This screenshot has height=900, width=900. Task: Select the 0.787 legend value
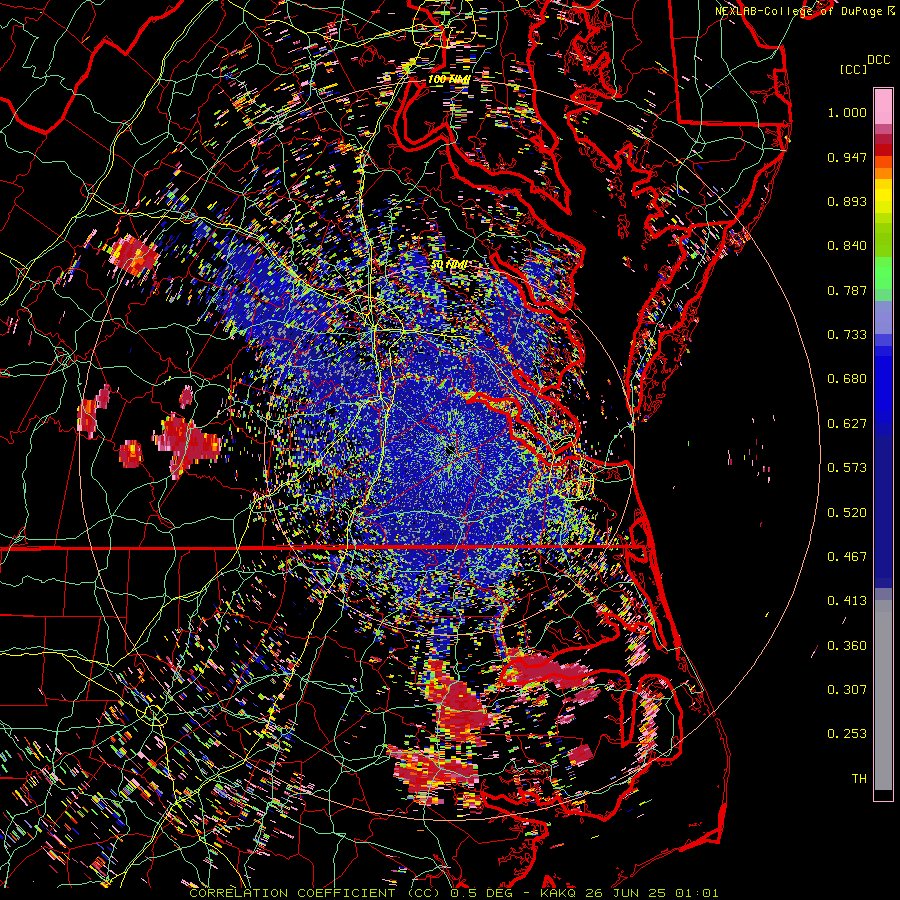click(x=847, y=290)
